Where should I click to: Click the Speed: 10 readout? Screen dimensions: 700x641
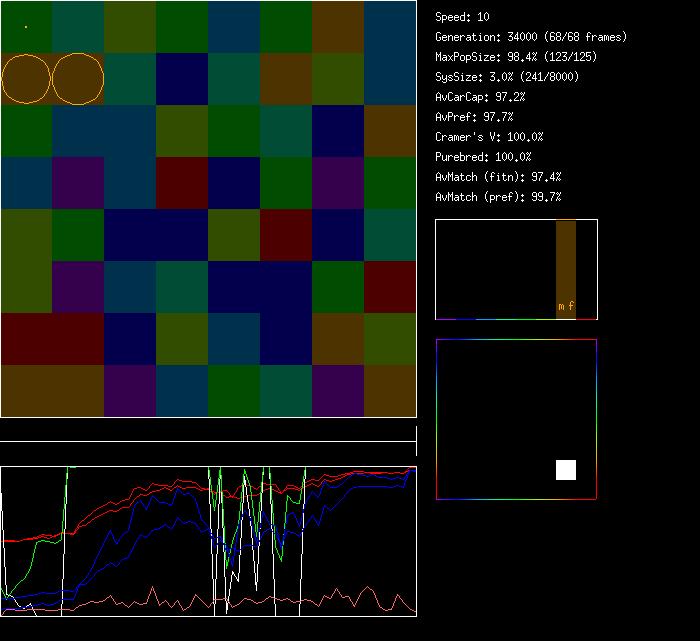click(462, 17)
